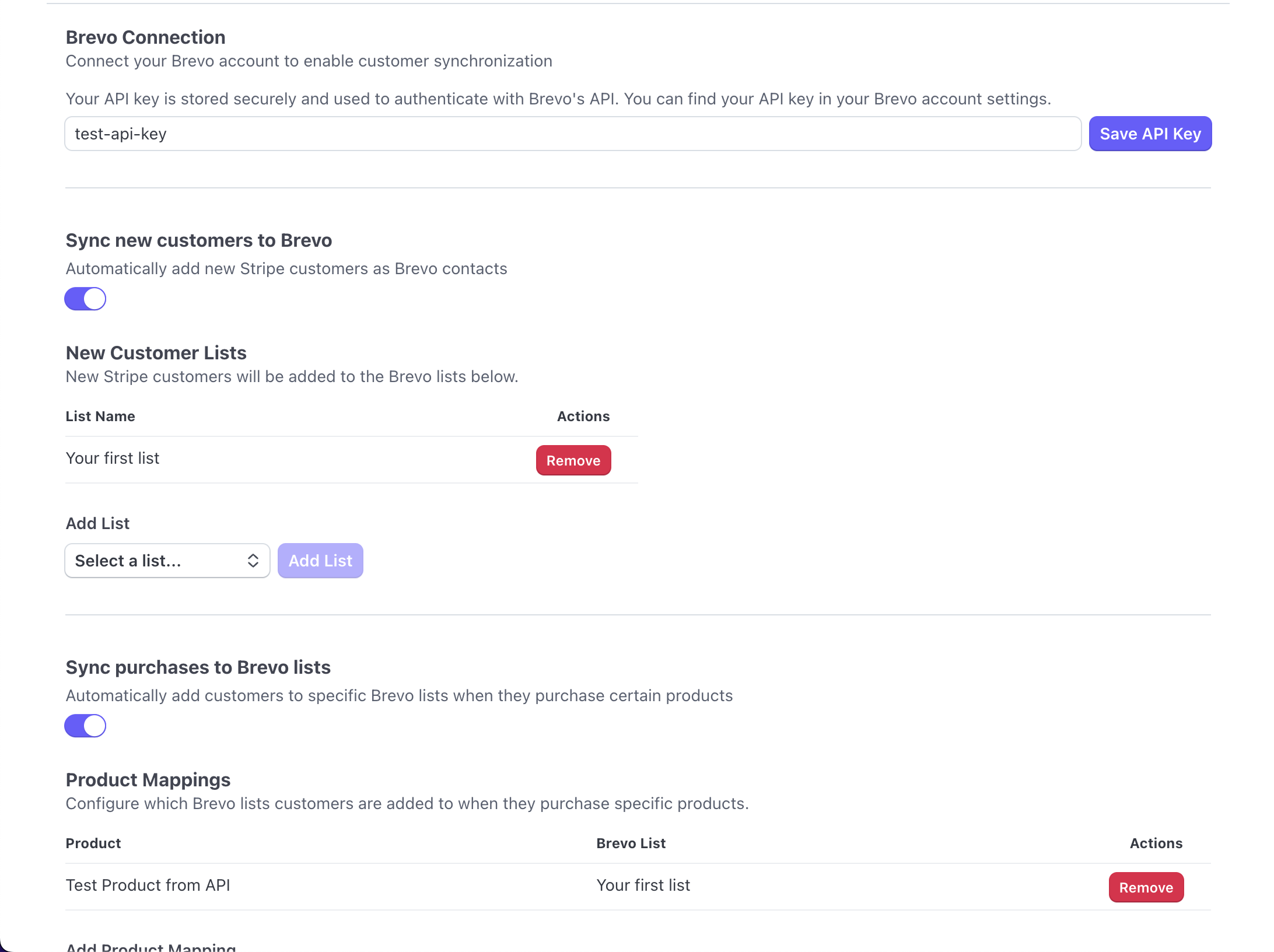1274x952 pixels.
Task: Click the Sync purchases to Brevo lists heading
Action: pos(198,667)
